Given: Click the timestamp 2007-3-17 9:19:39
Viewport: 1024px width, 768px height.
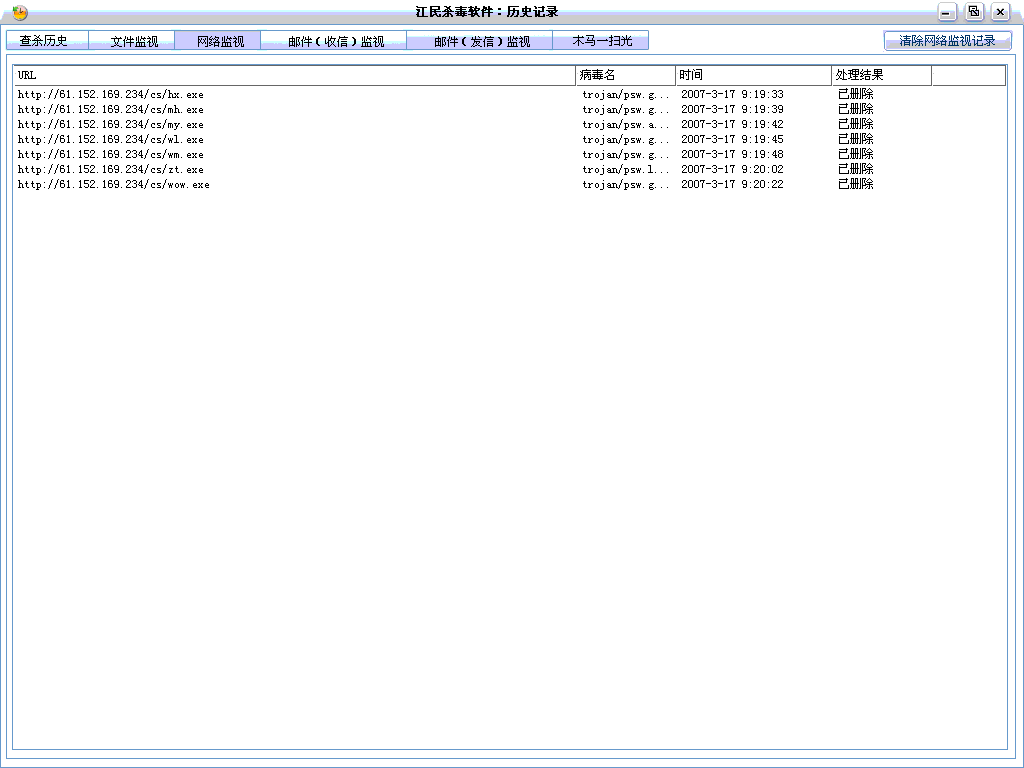Looking at the screenshot, I should click(732, 109).
